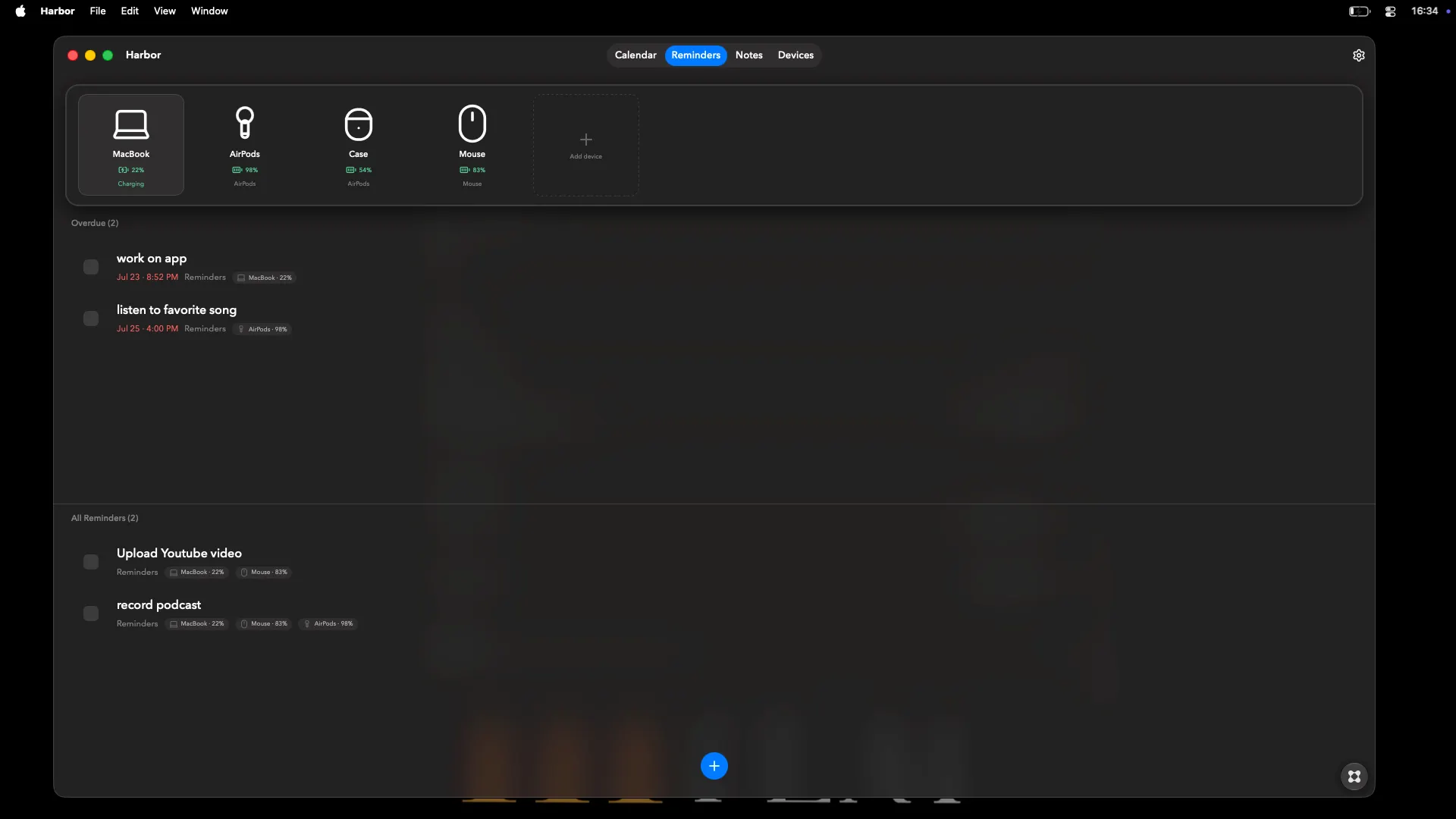Click the MacBook 22% tag on 'Upload Youtube video'
1456x819 pixels.
[x=196, y=573]
